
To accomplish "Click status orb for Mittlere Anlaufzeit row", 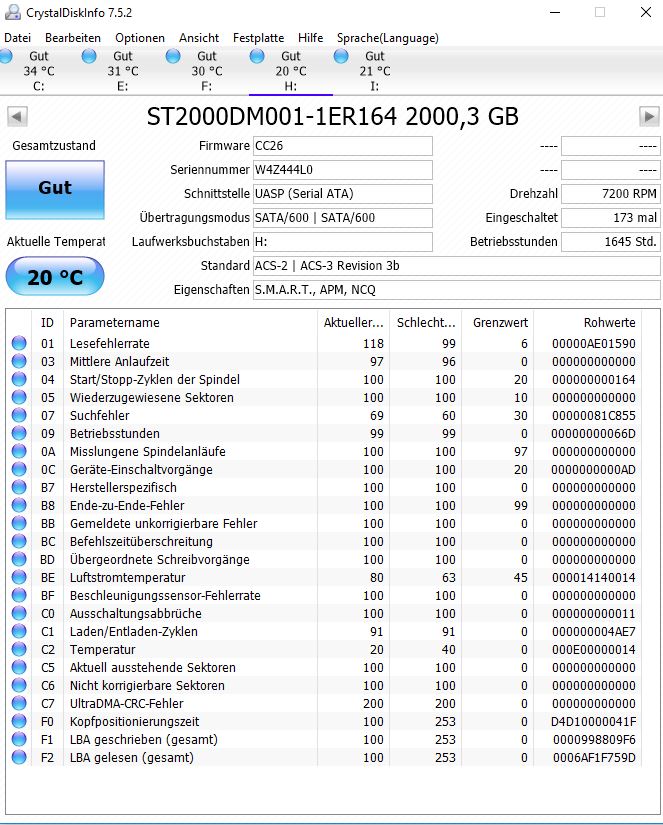I will pos(19,361).
